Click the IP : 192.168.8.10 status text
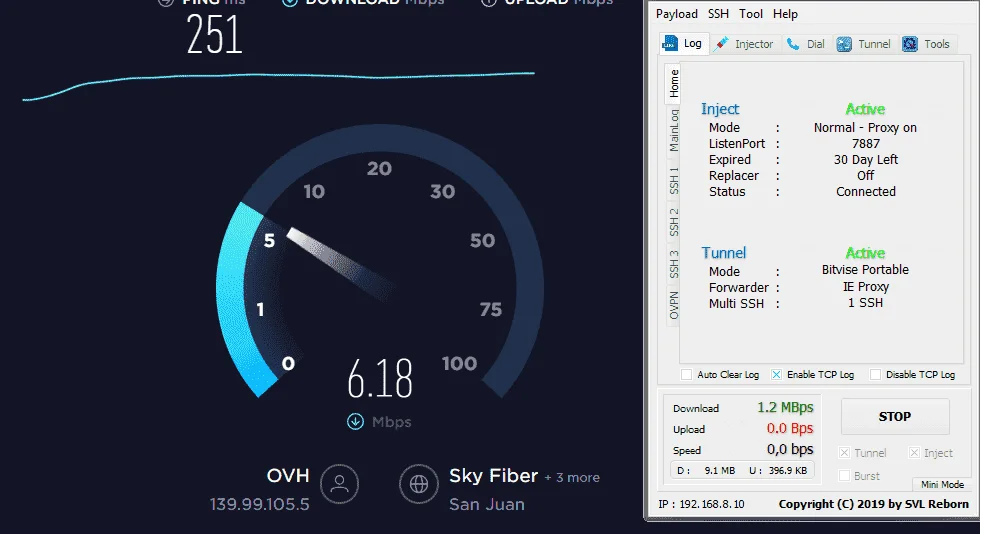The image size is (984, 534). coord(701,505)
